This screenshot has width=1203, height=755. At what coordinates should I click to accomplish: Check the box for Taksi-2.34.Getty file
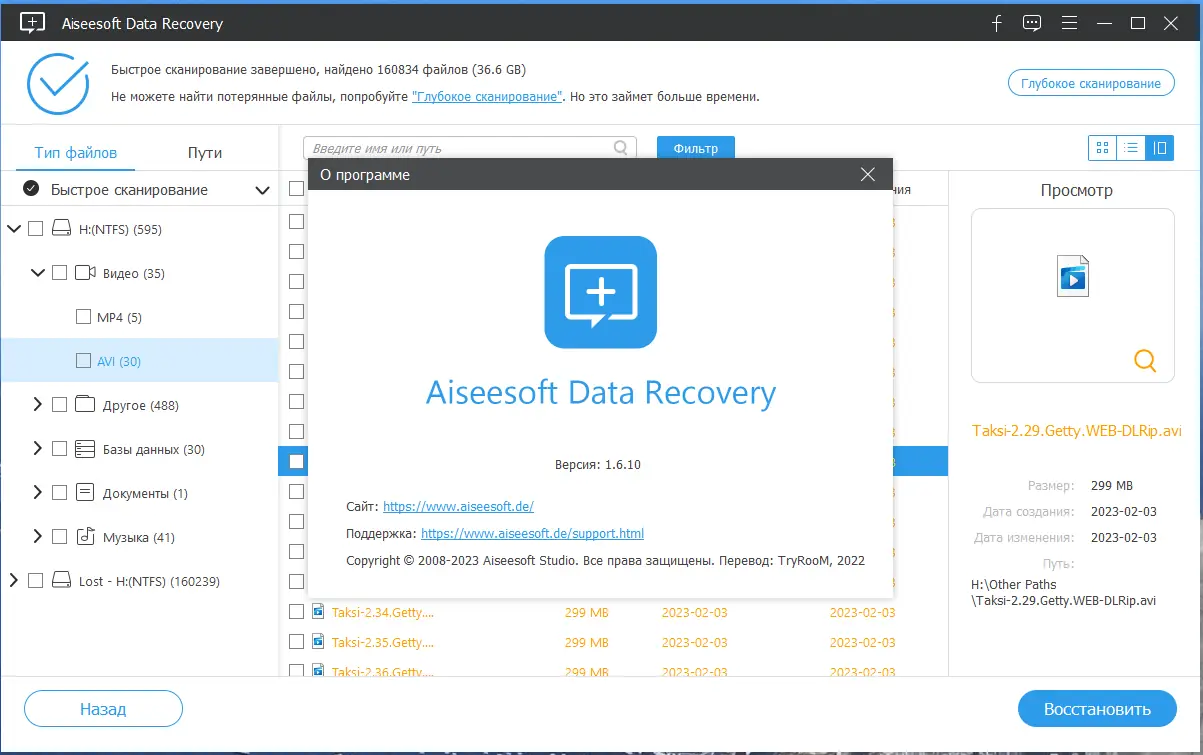click(296, 611)
